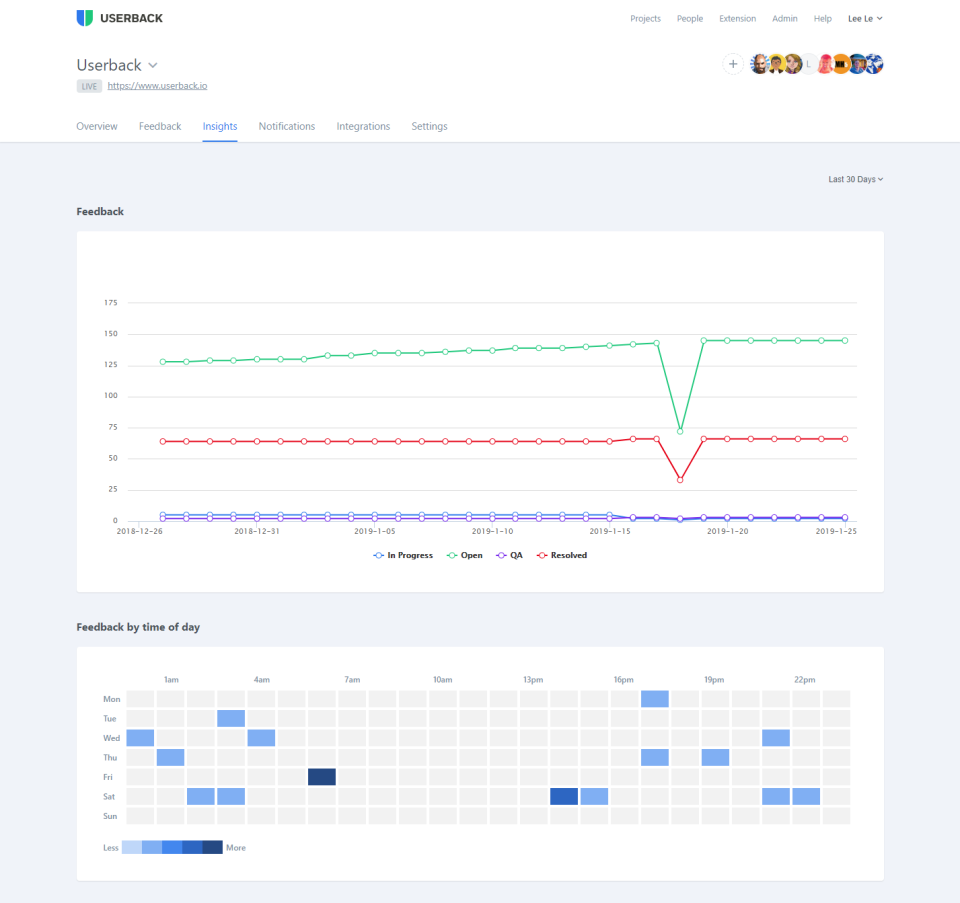This screenshot has width=960, height=903.
Task: Click the orange MH avatar
Action: coord(841,64)
